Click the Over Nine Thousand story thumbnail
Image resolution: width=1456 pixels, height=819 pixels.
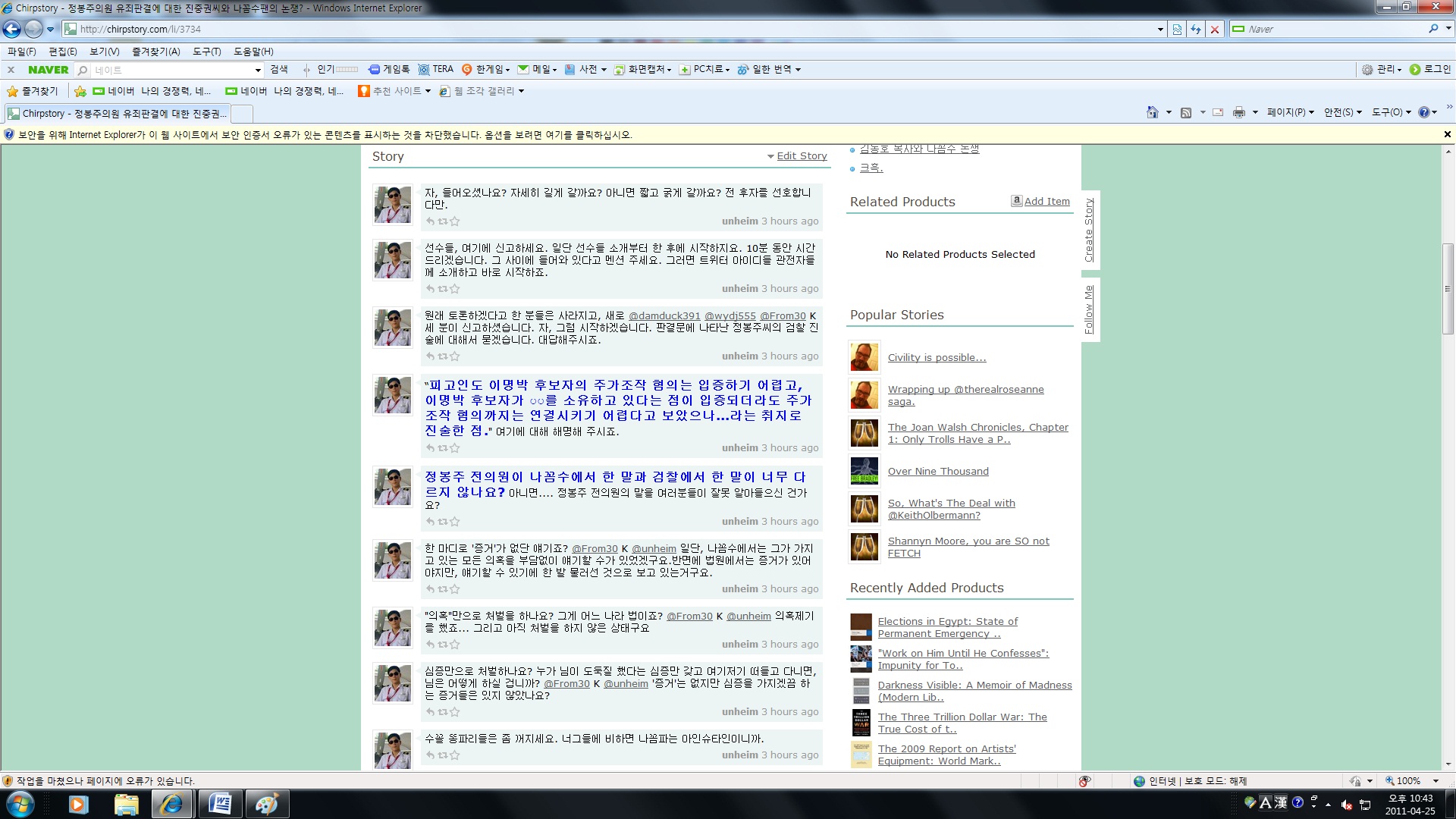tap(864, 471)
